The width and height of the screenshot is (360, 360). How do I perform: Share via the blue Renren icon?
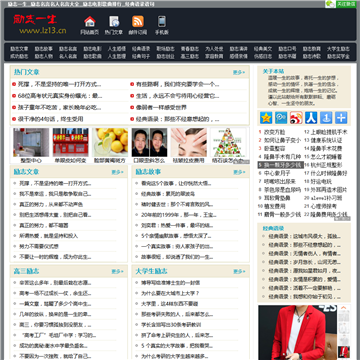pos(311,118)
